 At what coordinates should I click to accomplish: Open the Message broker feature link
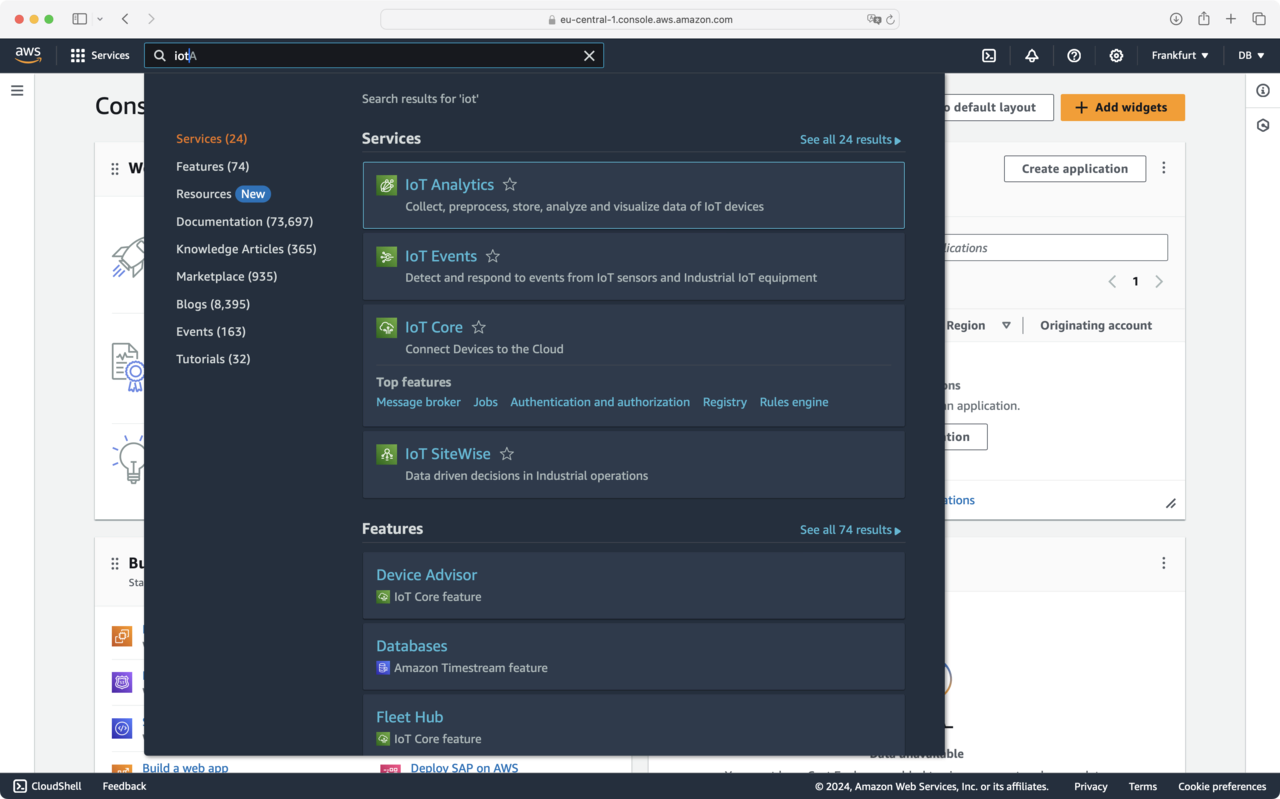click(418, 402)
